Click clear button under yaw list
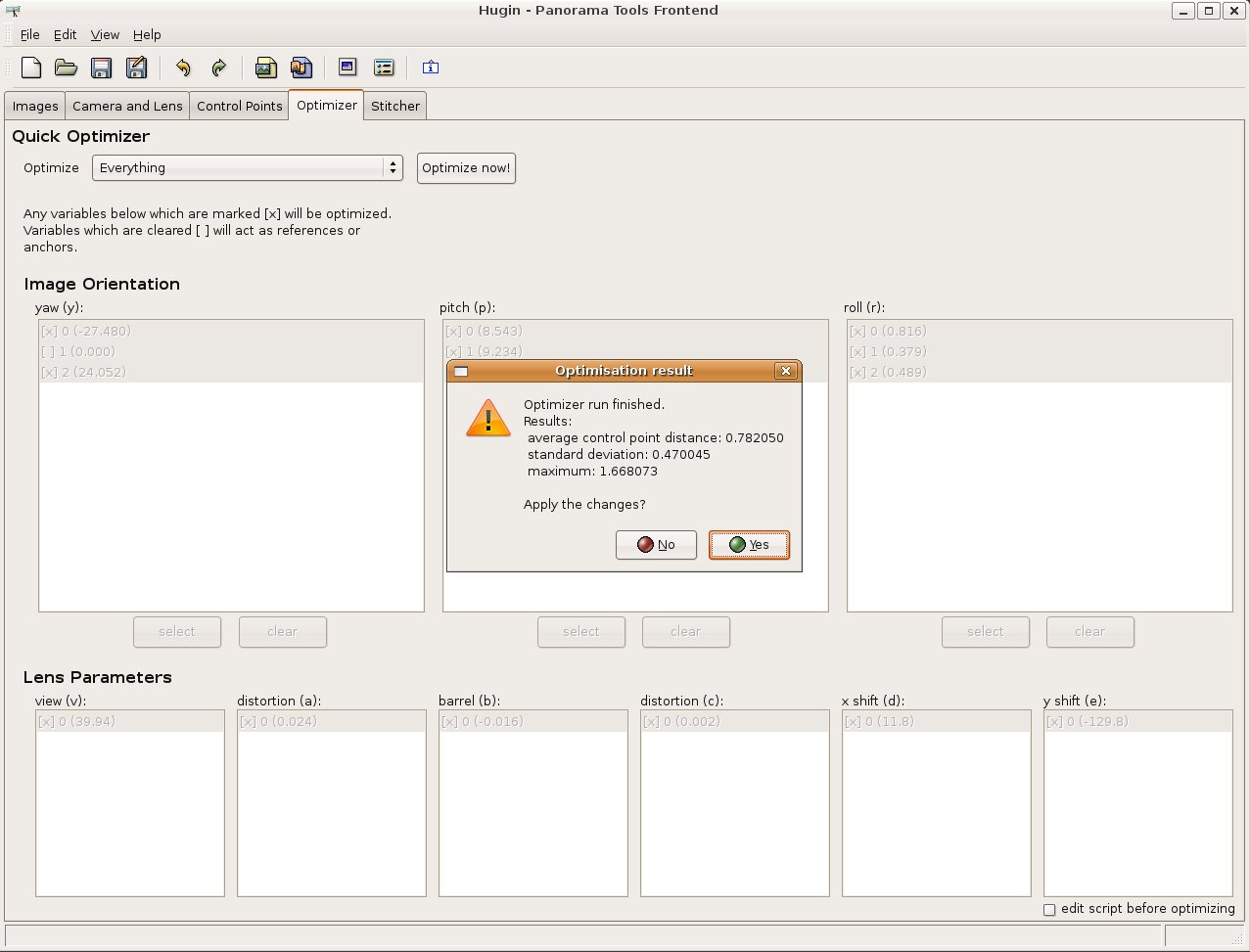The height and width of the screenshot is (952, 1250). point(283,632)
